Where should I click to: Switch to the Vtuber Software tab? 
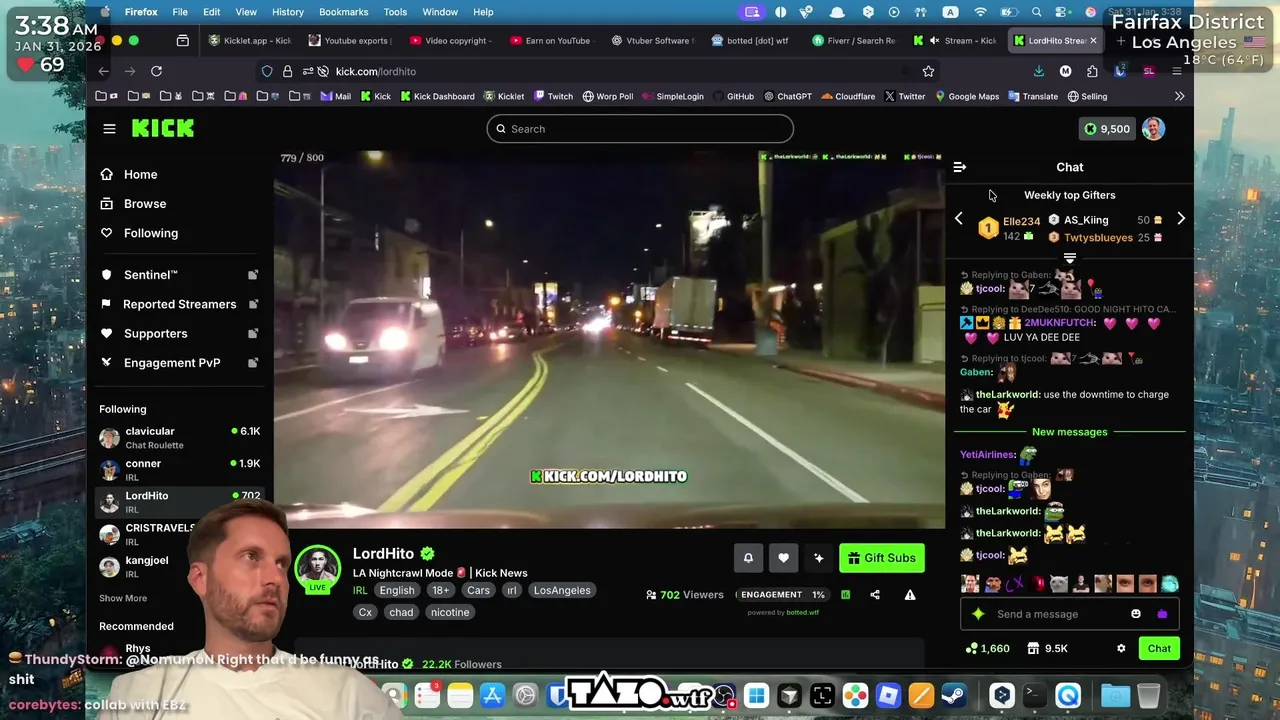pyautogui.click(x=650, y=41)
